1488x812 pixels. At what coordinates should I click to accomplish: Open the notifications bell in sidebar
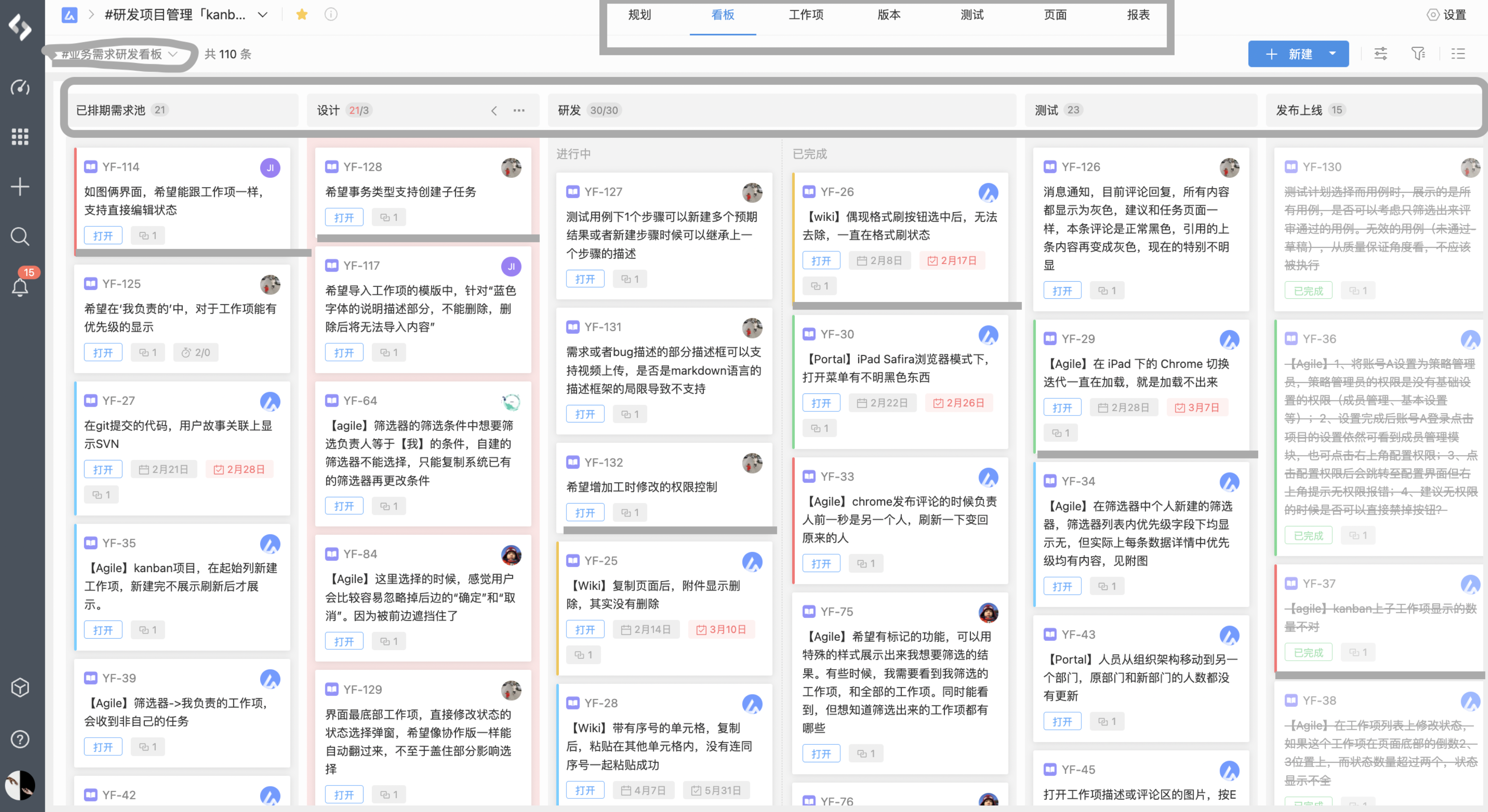pyautogui.click(x=20, y=287)
